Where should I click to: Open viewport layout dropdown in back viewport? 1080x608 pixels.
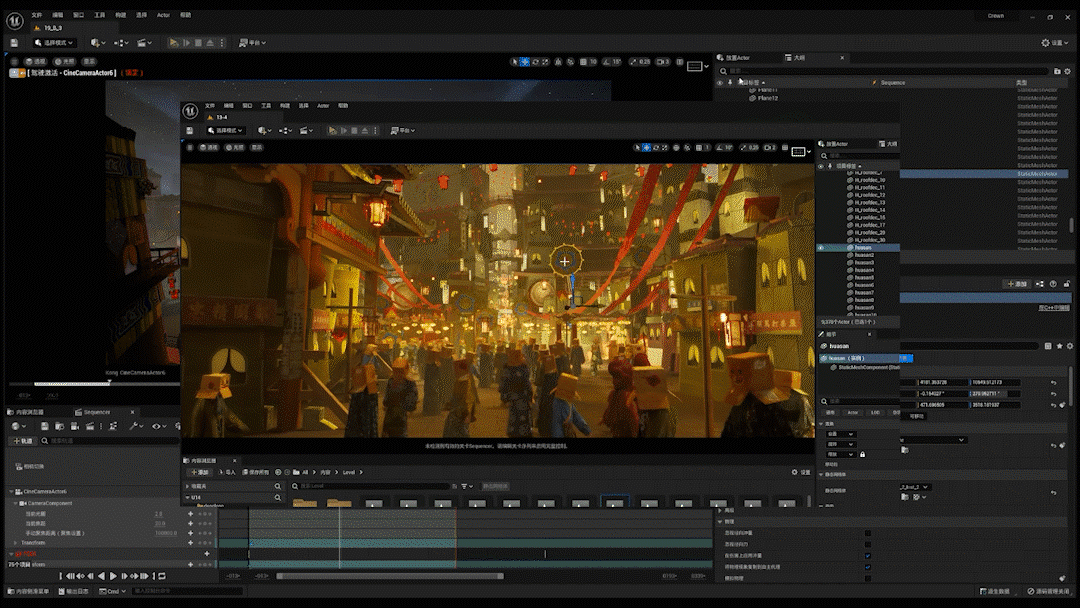698,66
